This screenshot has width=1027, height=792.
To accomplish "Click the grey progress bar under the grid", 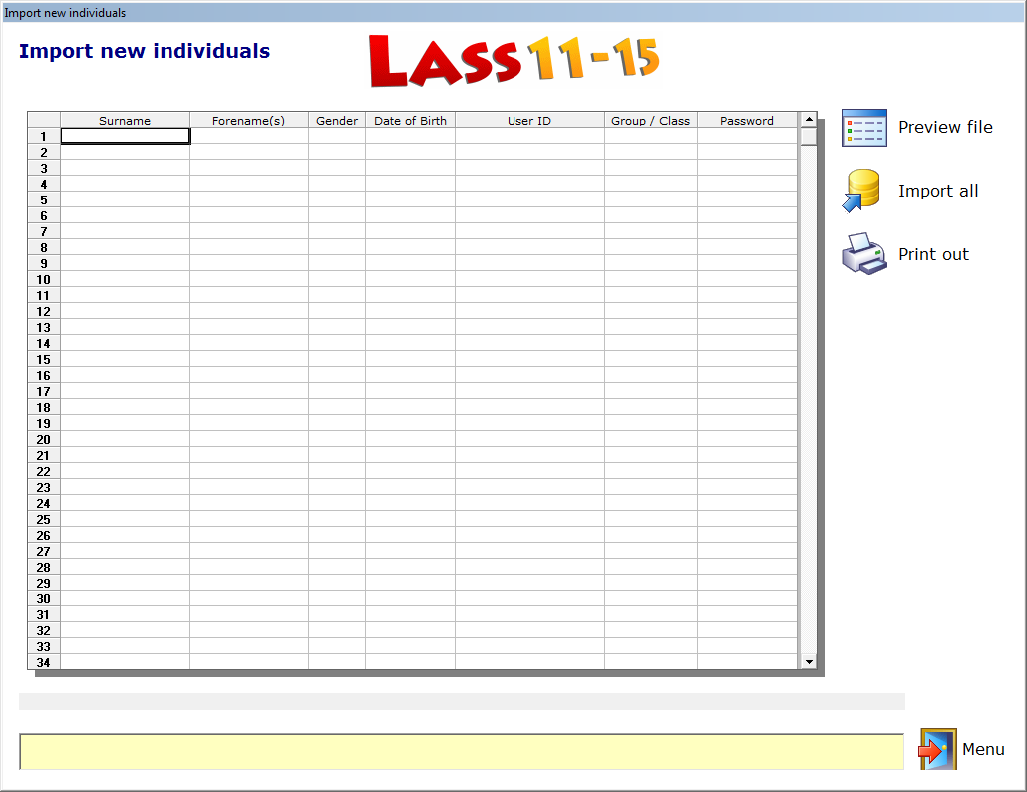I will 462,702.
